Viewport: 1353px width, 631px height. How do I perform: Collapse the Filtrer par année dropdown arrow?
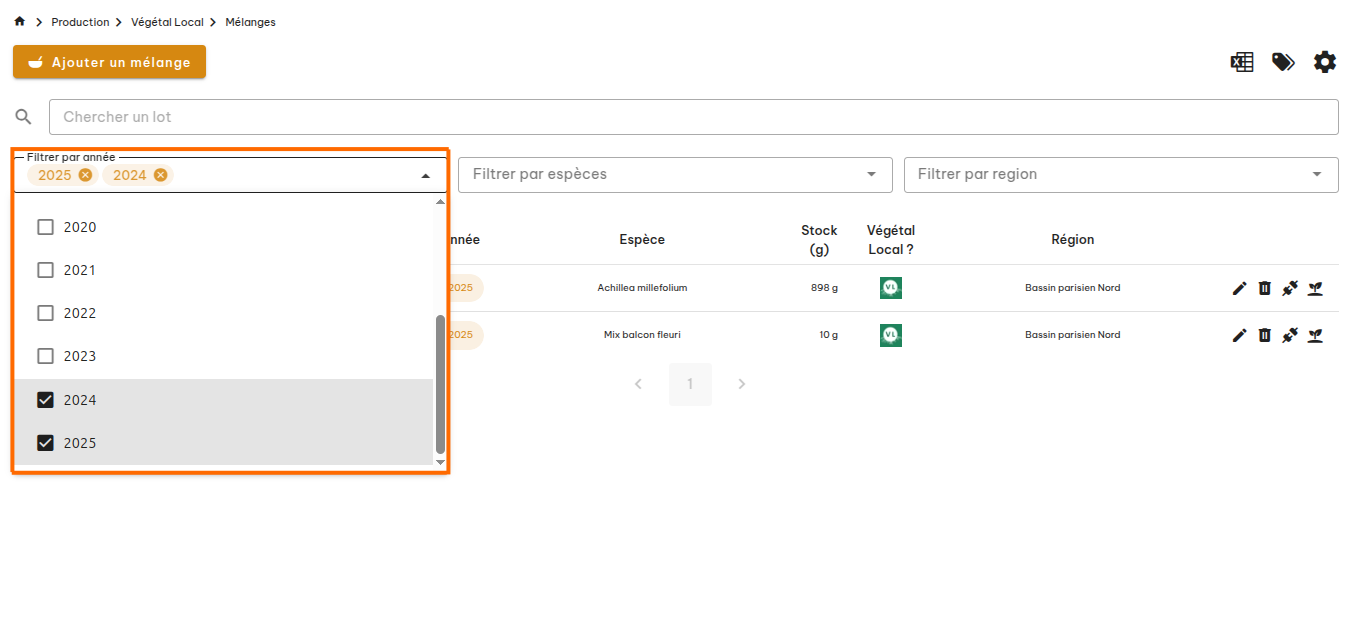(426, 176)
